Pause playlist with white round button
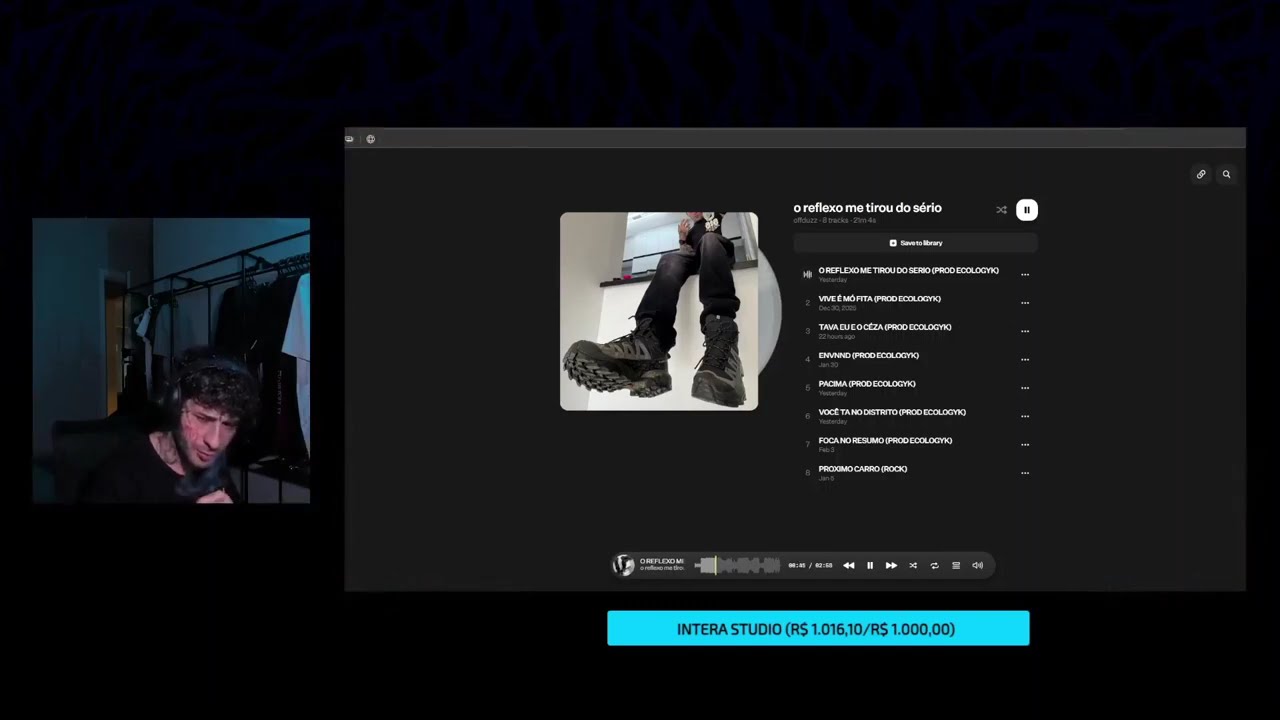This screenshot has width=1280, height=720. tap(1026, 210)
